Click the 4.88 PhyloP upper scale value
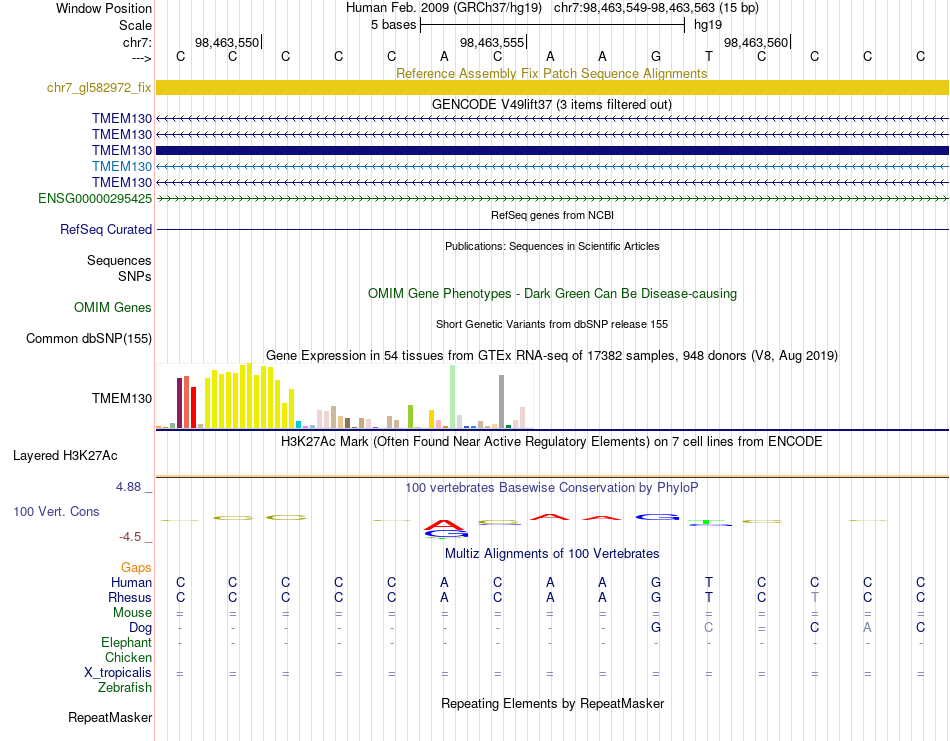The image size is (950, 741). coord(128,487)
